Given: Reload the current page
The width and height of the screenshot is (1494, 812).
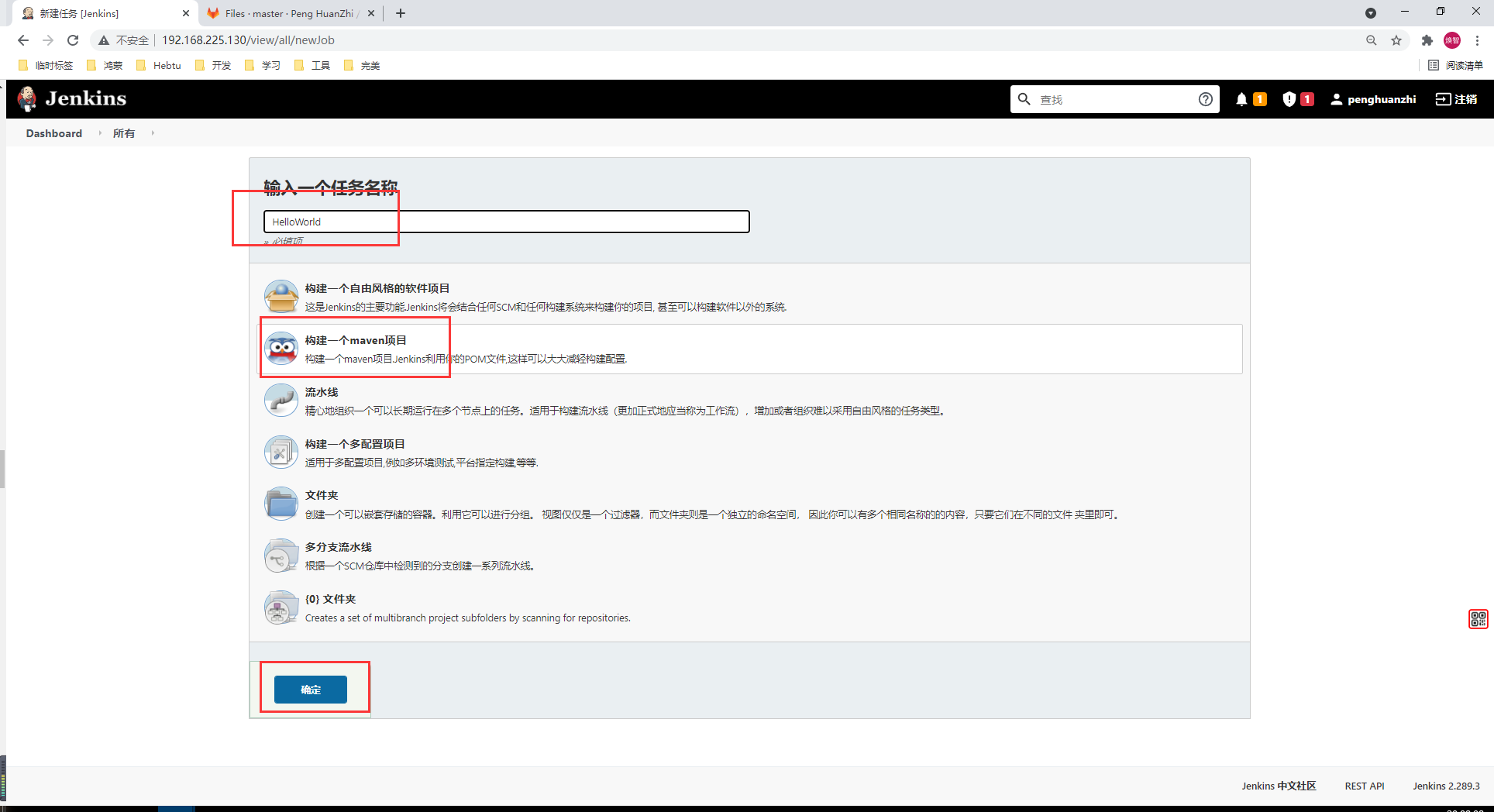Looking at the screenshot, I should pos(73,40).
